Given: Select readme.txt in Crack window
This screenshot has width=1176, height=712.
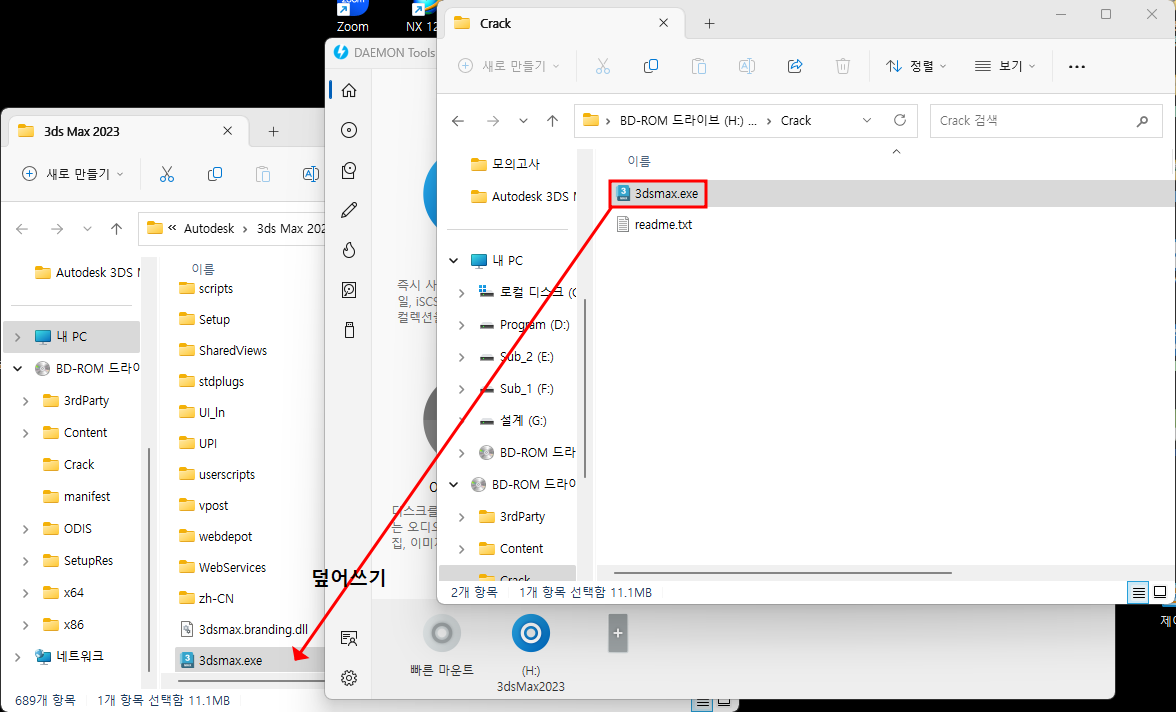Looking at the screenshot, I should tap(663, 224).
